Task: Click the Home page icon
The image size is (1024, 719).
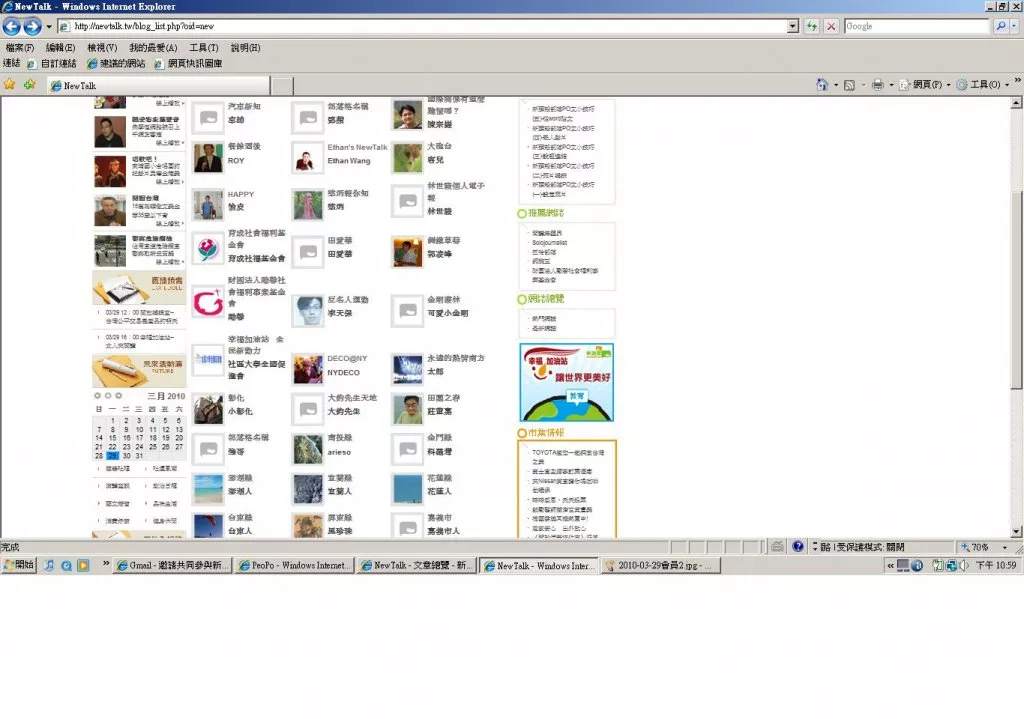Action: 822,85
